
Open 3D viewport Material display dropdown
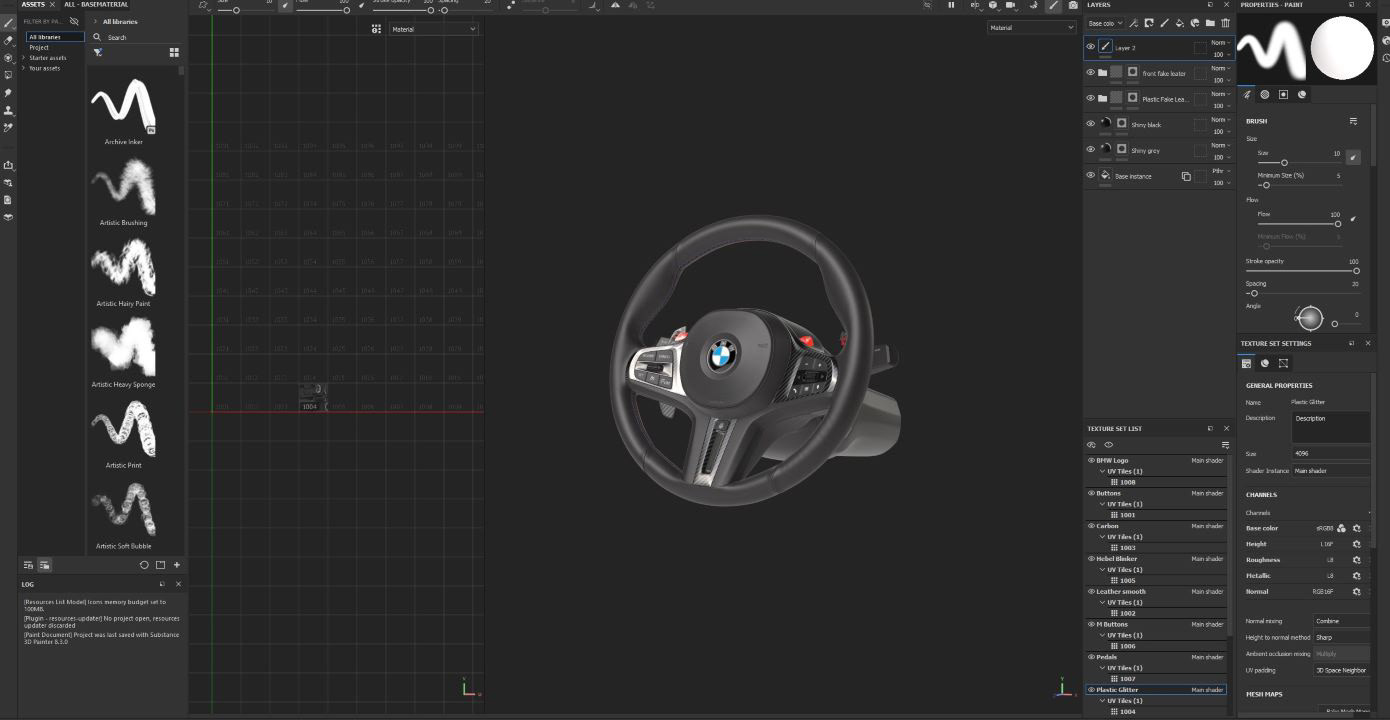coord(1031,28)
